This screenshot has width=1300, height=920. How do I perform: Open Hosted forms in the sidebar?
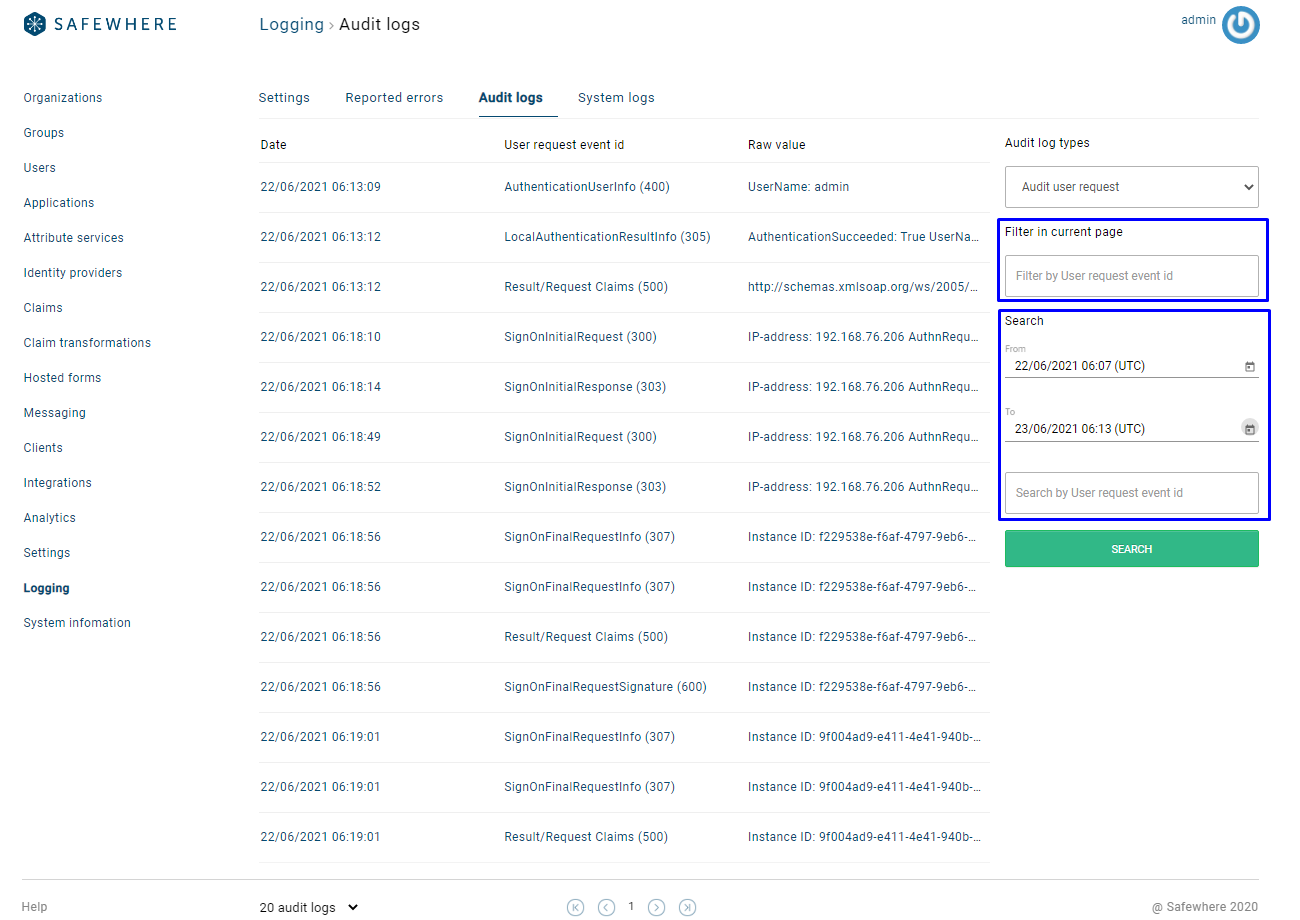point(62,378)
